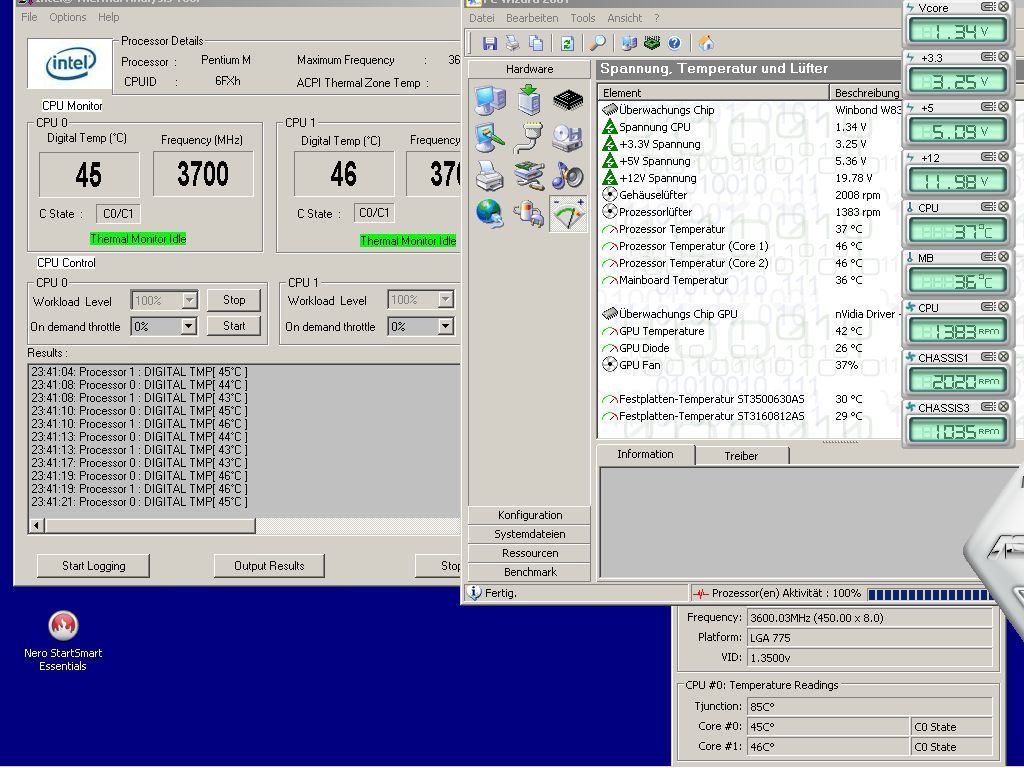Open the Drives disc and floppy icon
Image resolution: width=1024 pixels, height=768 pixels.
[568, 137]
